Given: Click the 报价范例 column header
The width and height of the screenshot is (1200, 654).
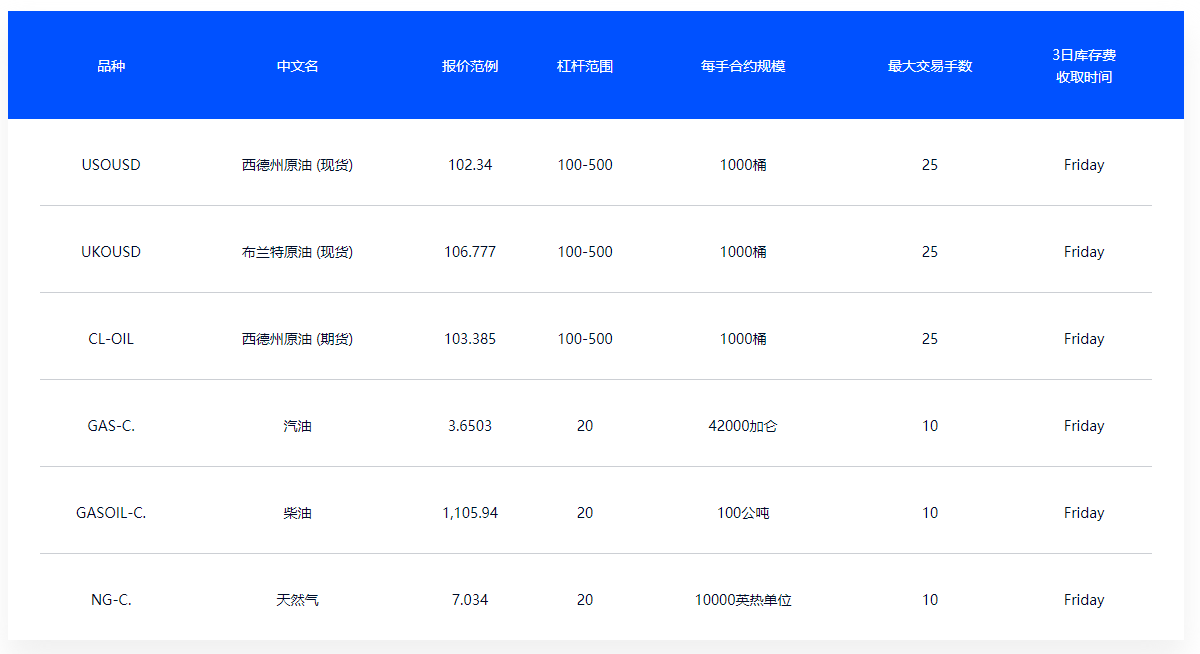Looking at the screenshot, I should pyautogui.click(x=470, y=66).
